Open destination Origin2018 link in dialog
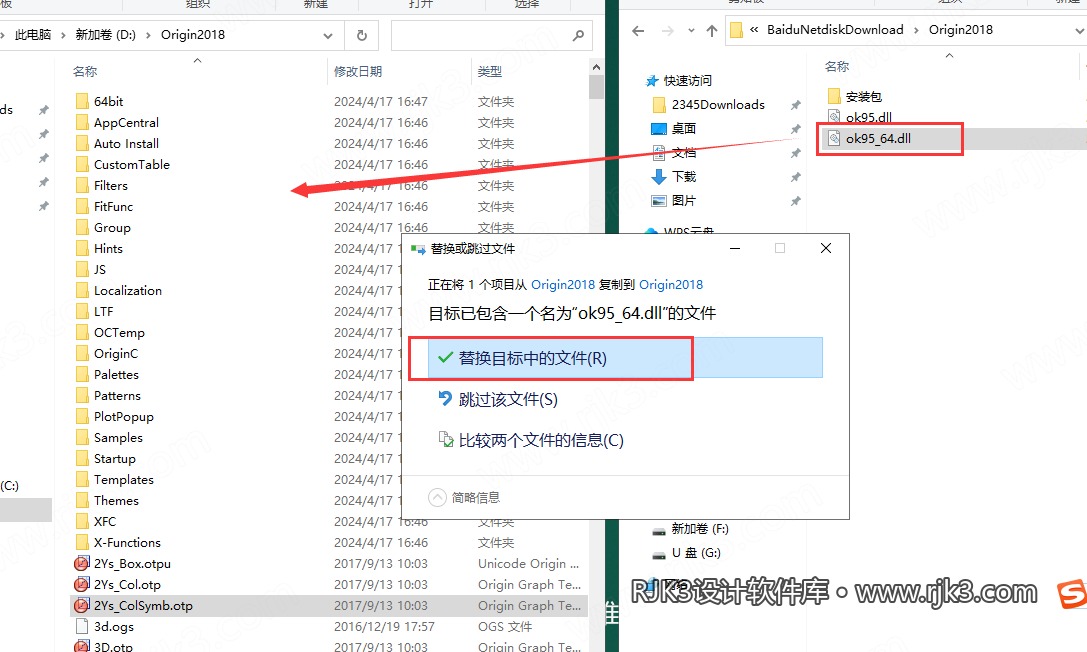Image resolution: width=1087 pixels, height=652 pixels. (671, 285)
